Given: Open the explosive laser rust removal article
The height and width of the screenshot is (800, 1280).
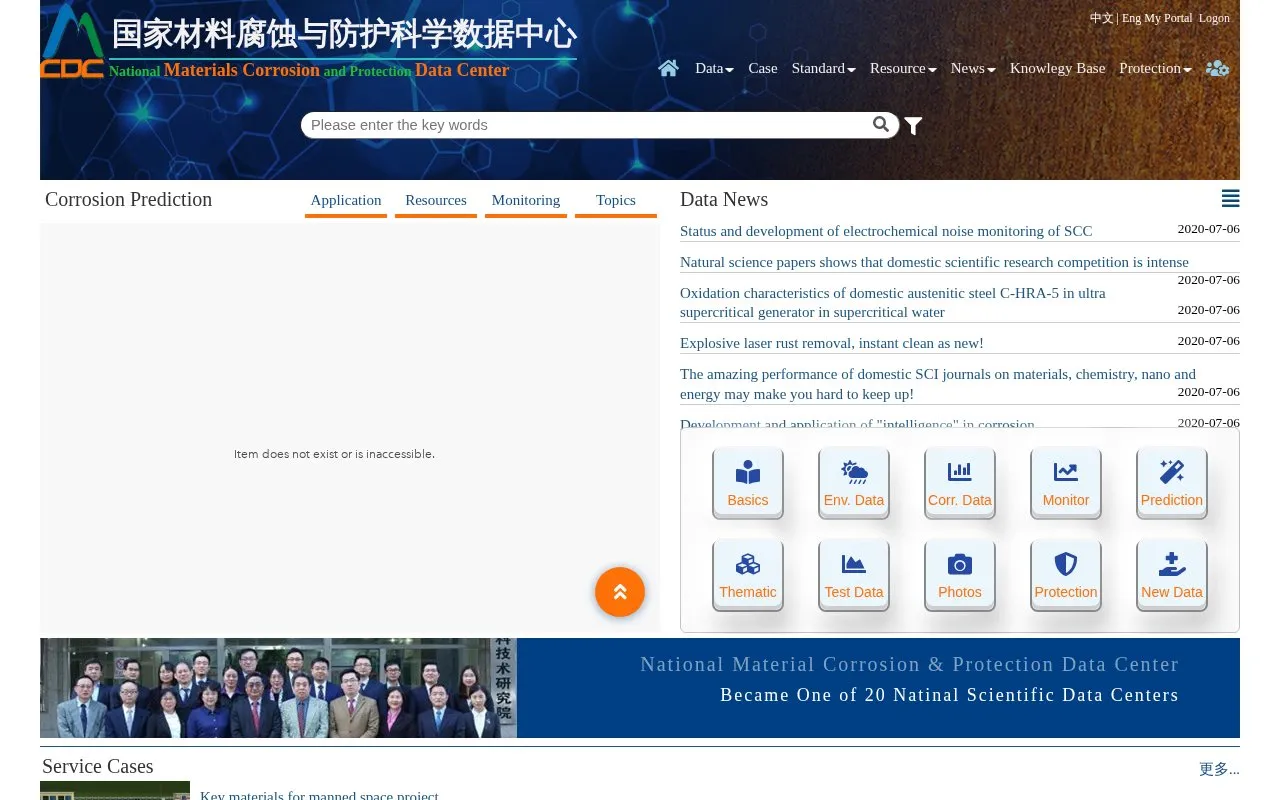Looking at the screenshot, I should 832,343.
